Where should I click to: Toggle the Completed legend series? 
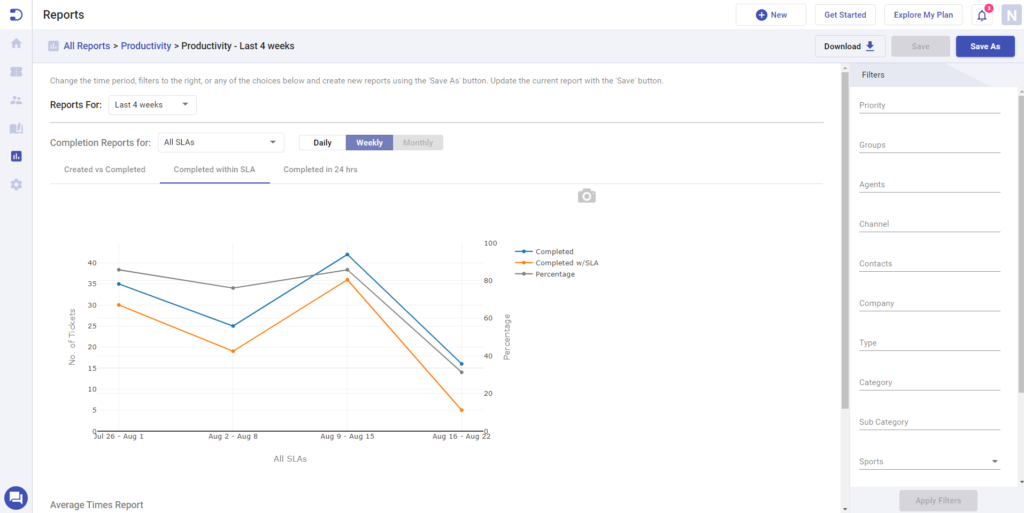545,251
